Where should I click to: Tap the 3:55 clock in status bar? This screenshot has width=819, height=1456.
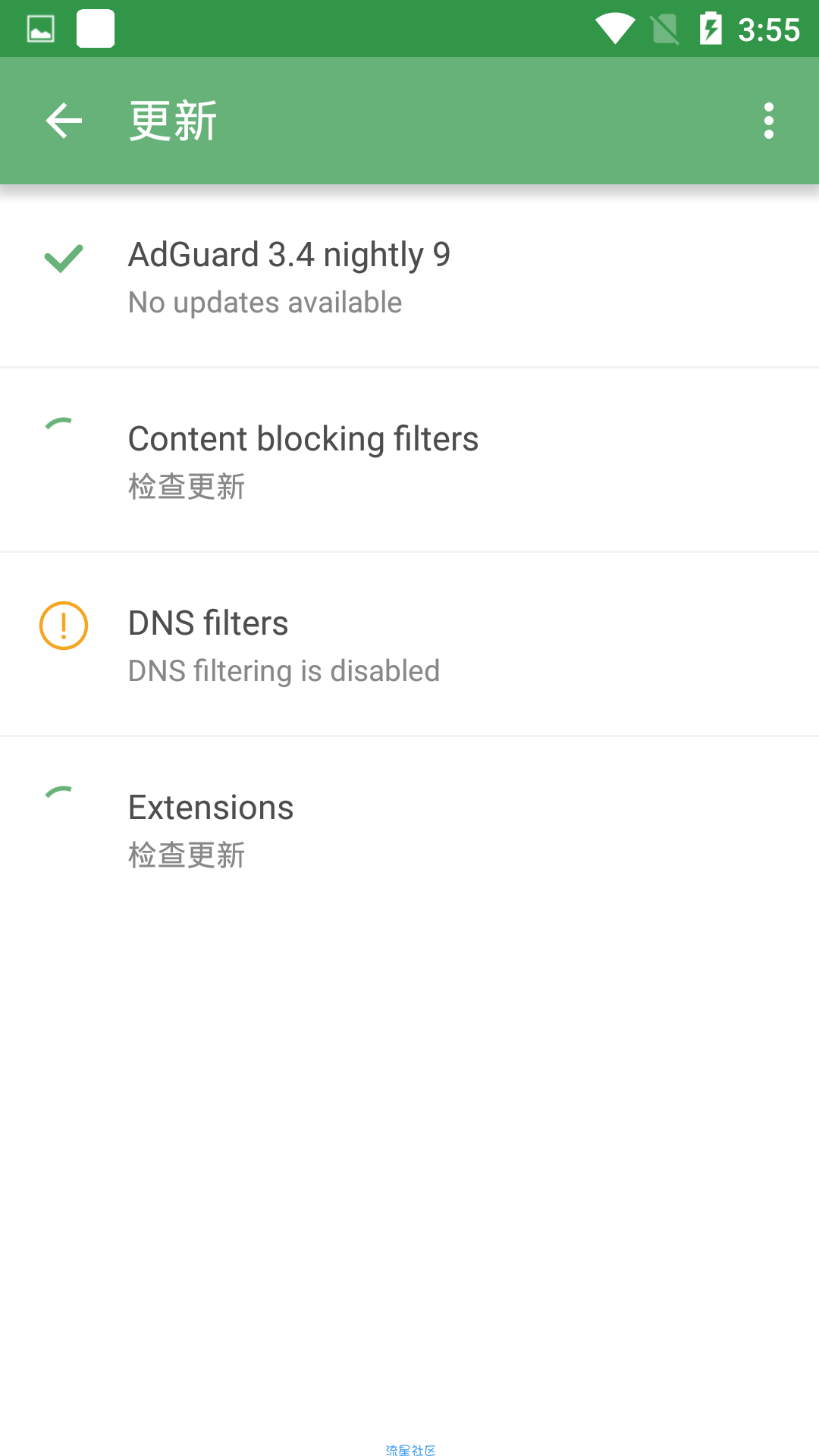[769, 30]
